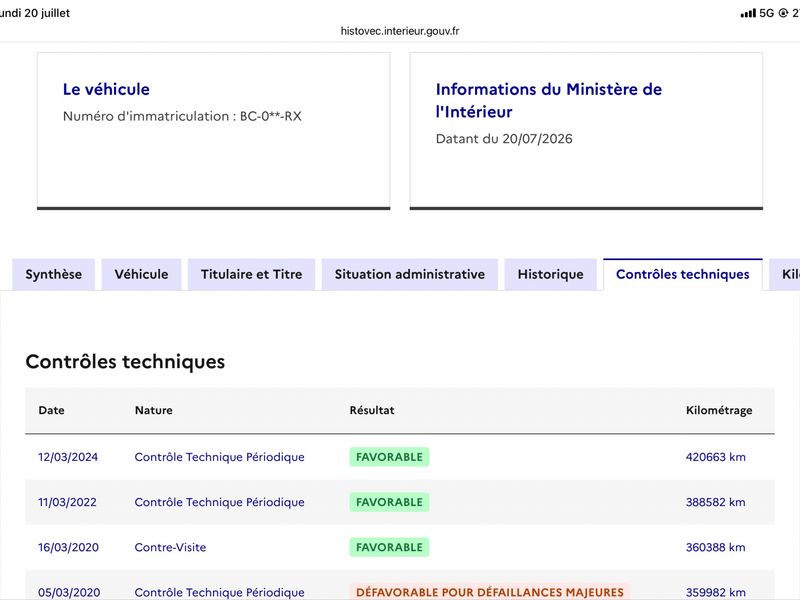Tap the histovec.interieur.gouv.fr address bar
This screenshot has height=600, width=800.
[x=400, y=31]
